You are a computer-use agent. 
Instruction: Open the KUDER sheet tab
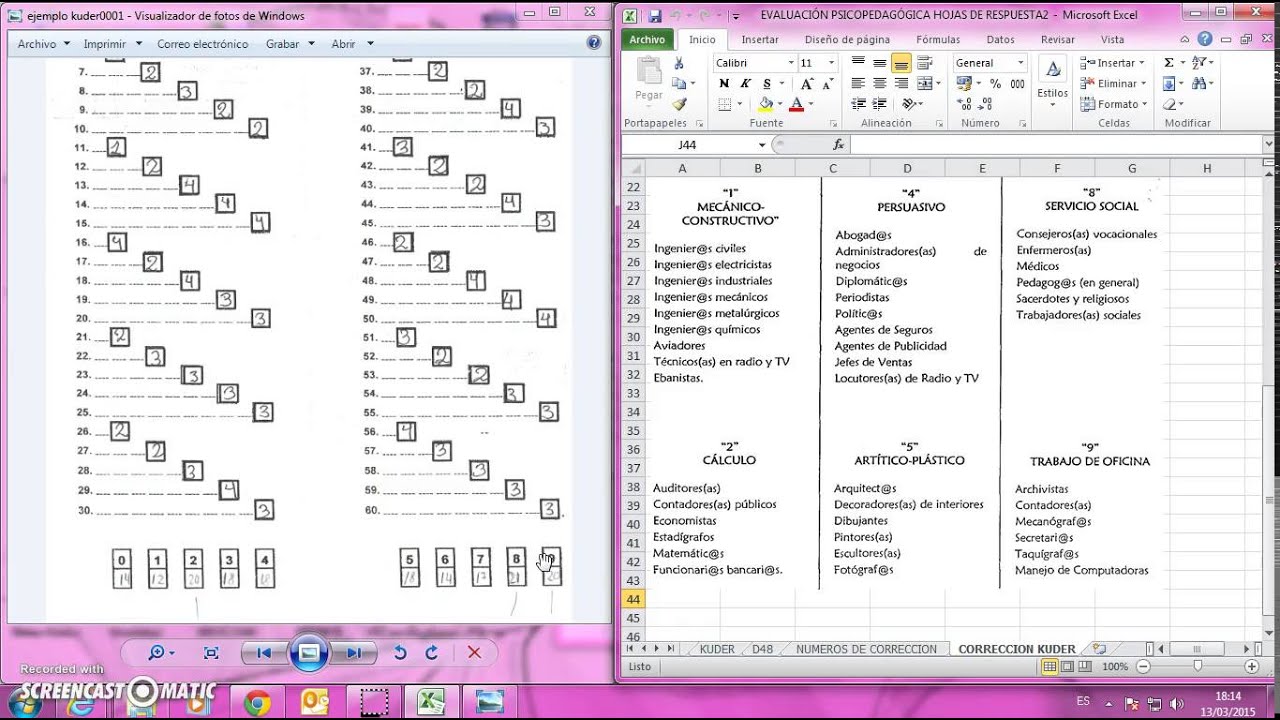pos(717,649)
